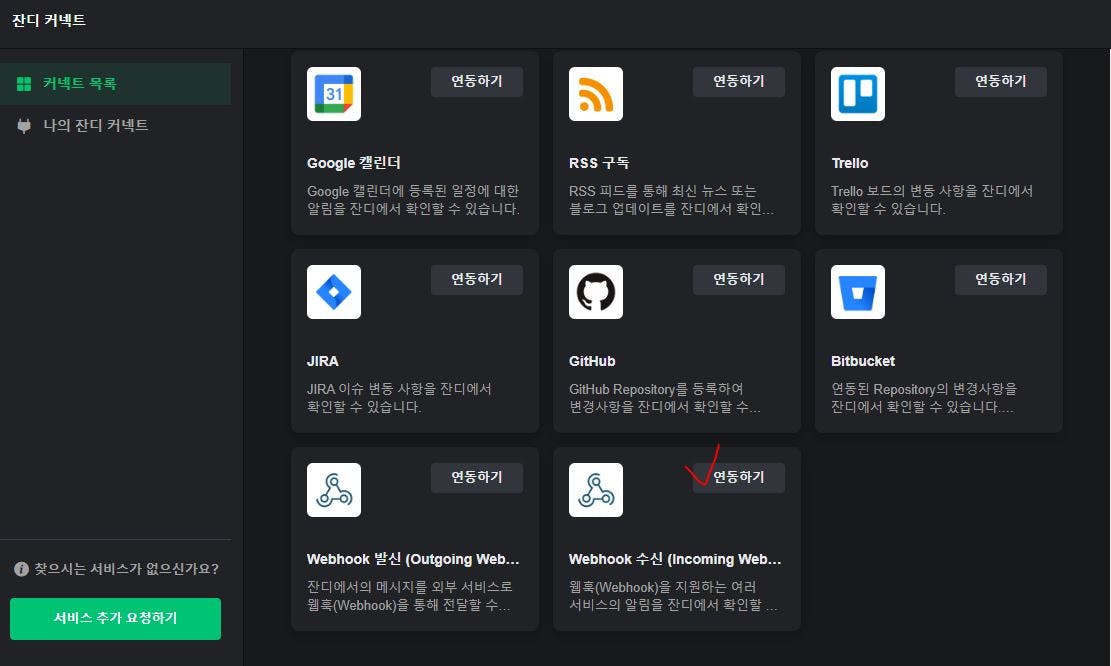Click the grid icon beside 커넥트 목록

coord(23,84)
